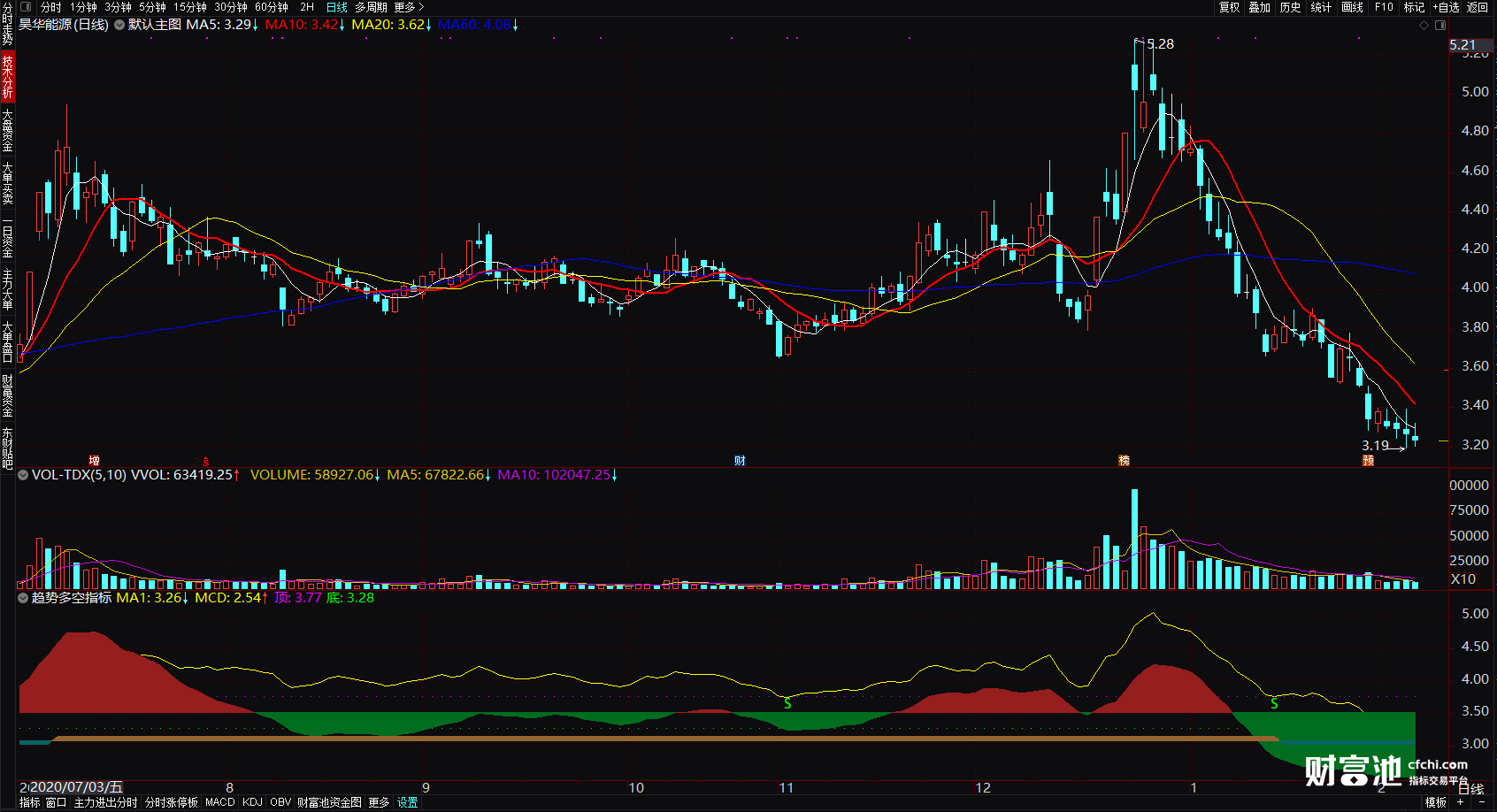Click the 叠加 overlay button
The height and width of the screenshot is (812, 1497).
tap(1260, 7)
